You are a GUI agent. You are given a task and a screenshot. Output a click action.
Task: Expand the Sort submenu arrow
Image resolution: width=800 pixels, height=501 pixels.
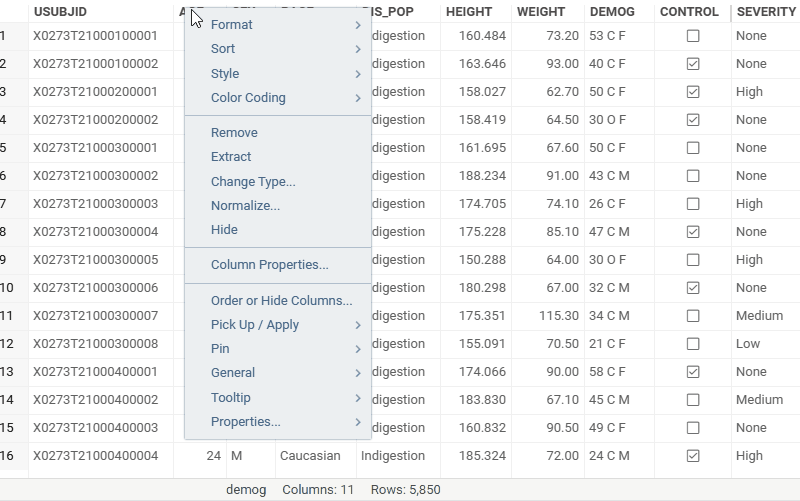pos(357,49)
